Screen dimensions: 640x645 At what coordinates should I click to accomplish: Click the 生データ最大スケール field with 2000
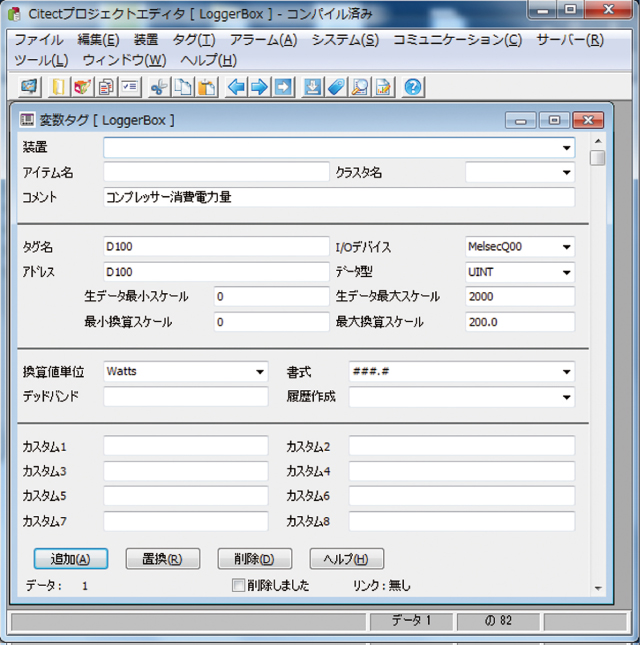tap(520, 297)
